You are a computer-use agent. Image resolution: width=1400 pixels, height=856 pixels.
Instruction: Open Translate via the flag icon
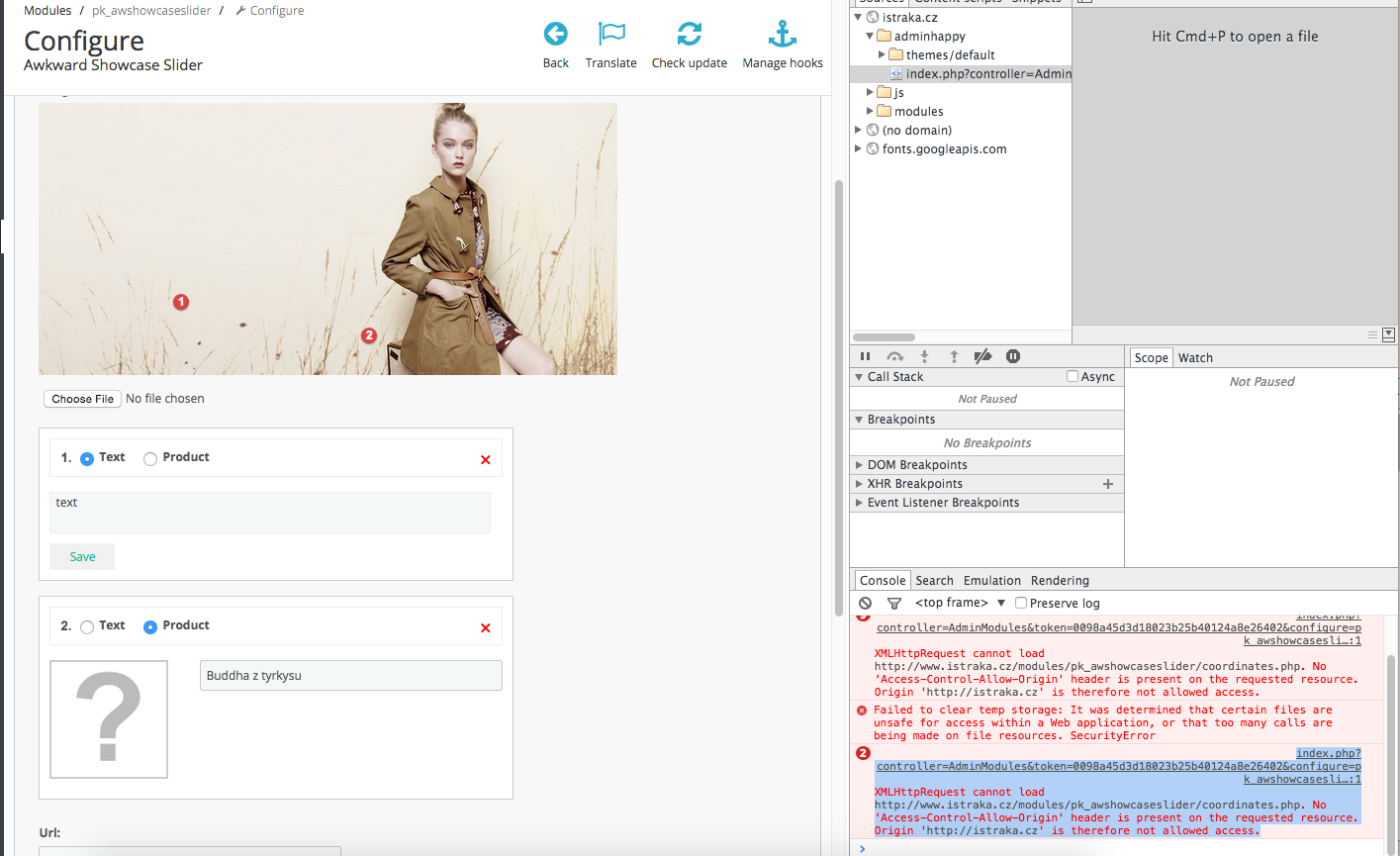(611, 35)
